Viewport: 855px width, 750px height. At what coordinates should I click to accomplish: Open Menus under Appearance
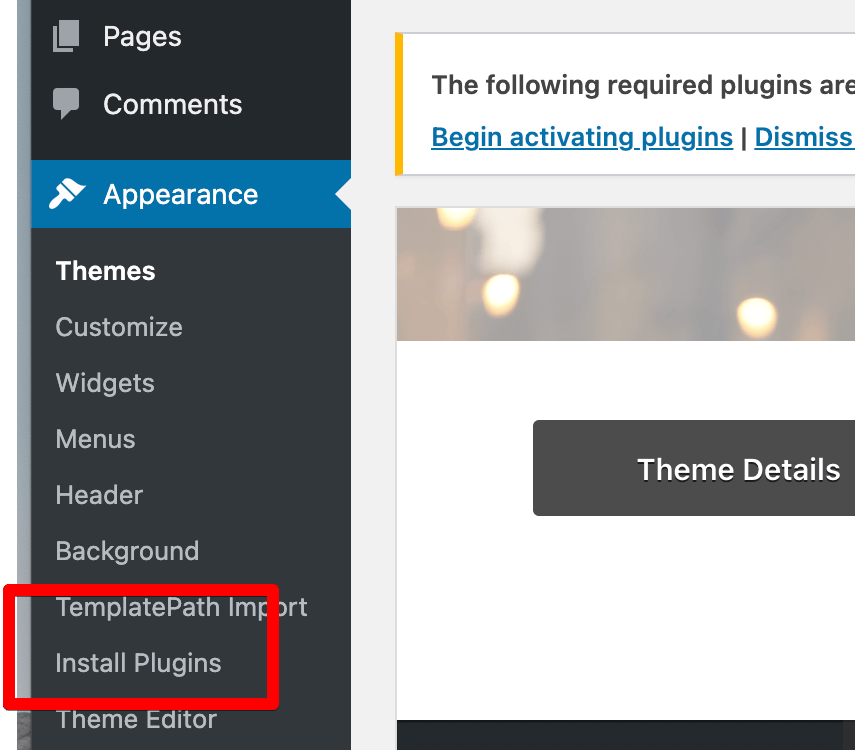(x=95, y=439)
